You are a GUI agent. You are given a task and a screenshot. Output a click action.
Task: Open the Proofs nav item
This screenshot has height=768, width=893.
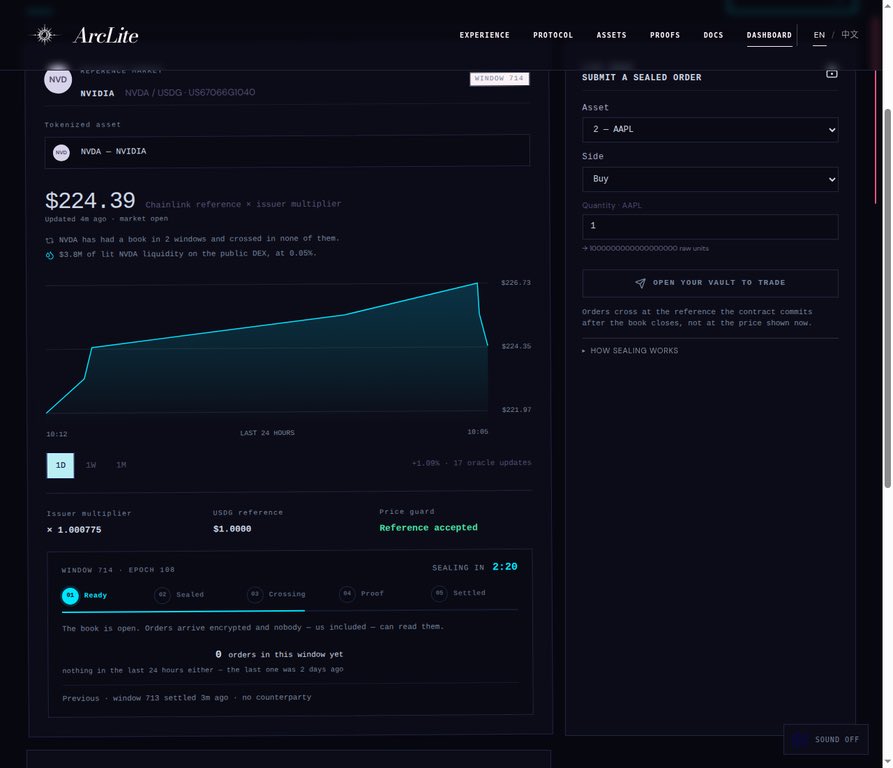[665, 35]
